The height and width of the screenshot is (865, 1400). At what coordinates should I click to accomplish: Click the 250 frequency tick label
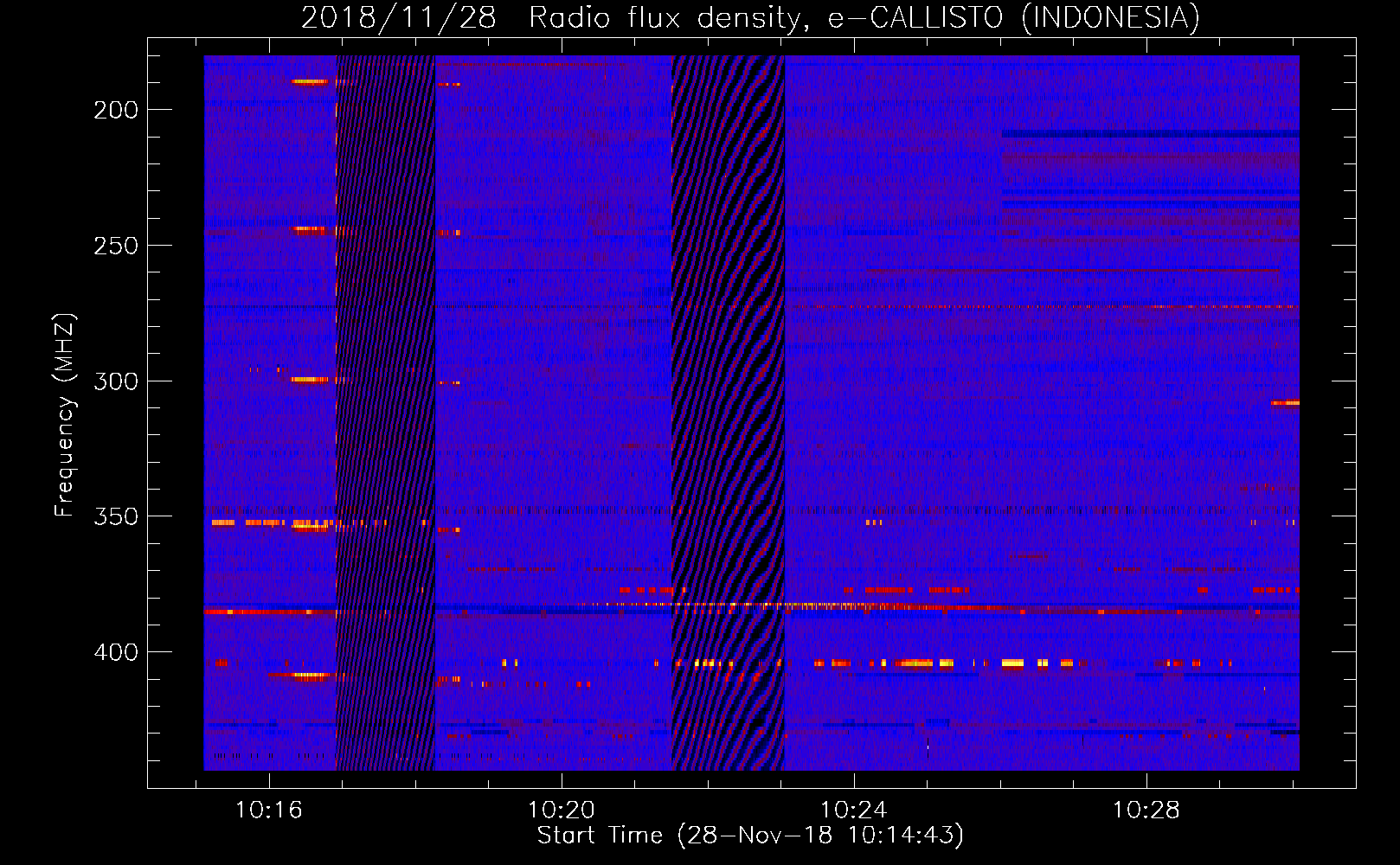point(116,246)
